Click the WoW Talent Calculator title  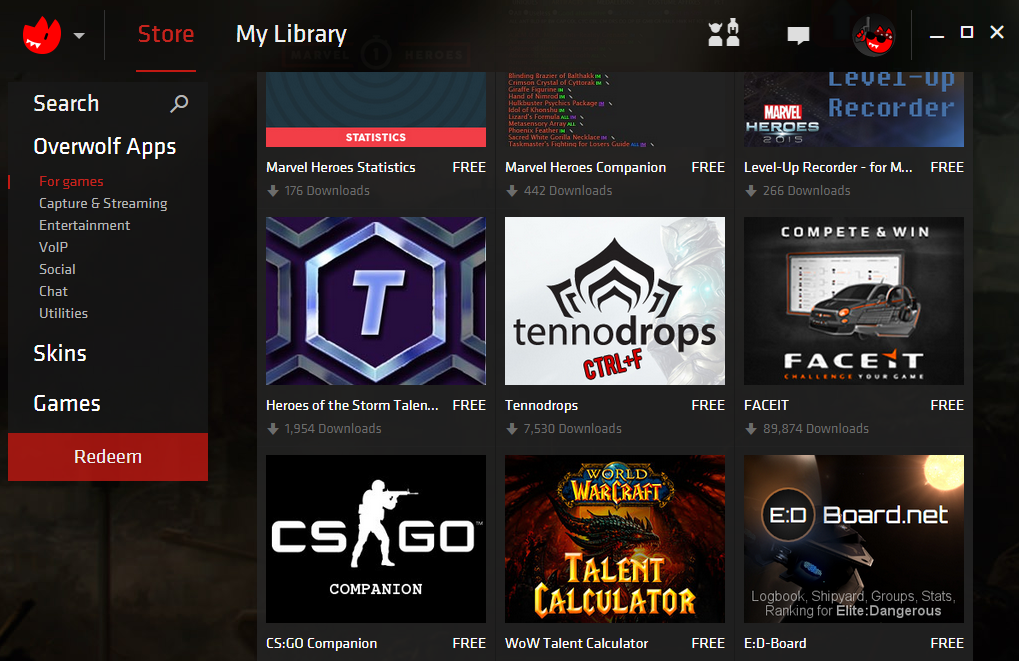[576, 643]
